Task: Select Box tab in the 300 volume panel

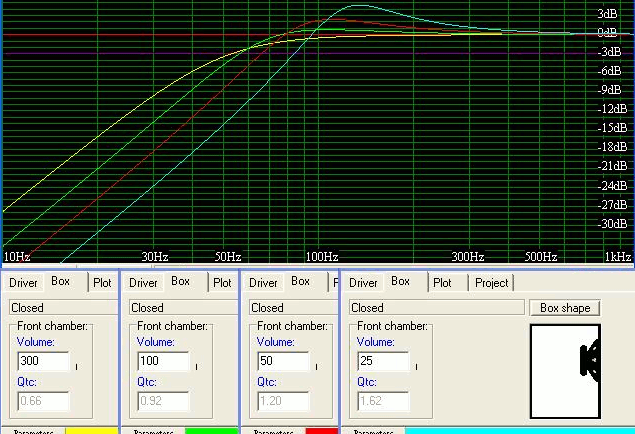Action: pyautogui.click(x=60, y=281)
